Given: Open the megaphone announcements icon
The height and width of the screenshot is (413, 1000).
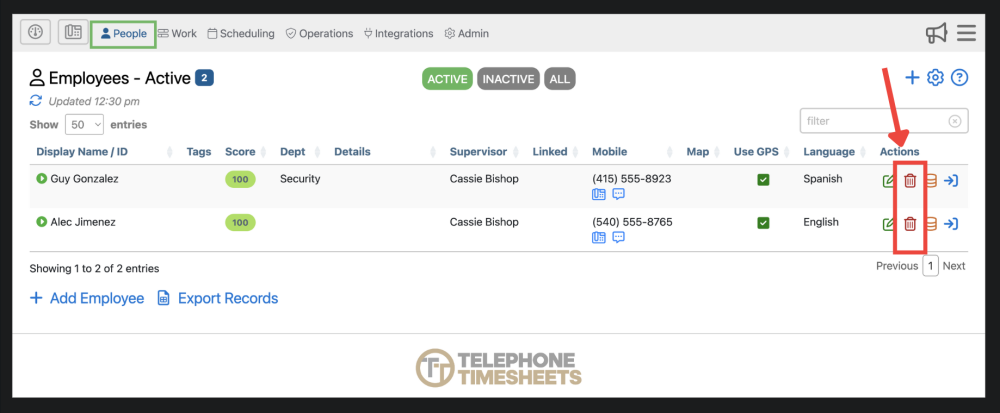Looking at the screenshot, I should coord(936,33).
